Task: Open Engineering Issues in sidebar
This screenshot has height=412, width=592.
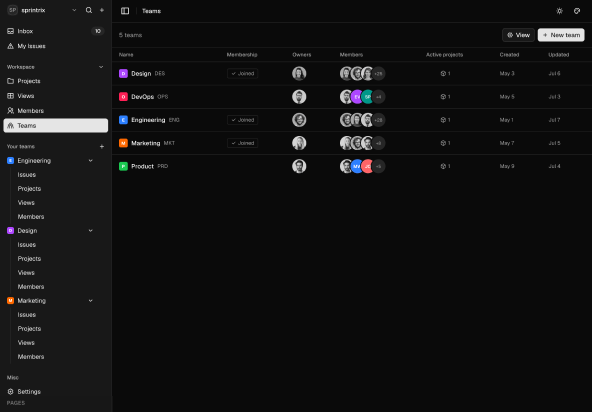Action: click(26, 174)
